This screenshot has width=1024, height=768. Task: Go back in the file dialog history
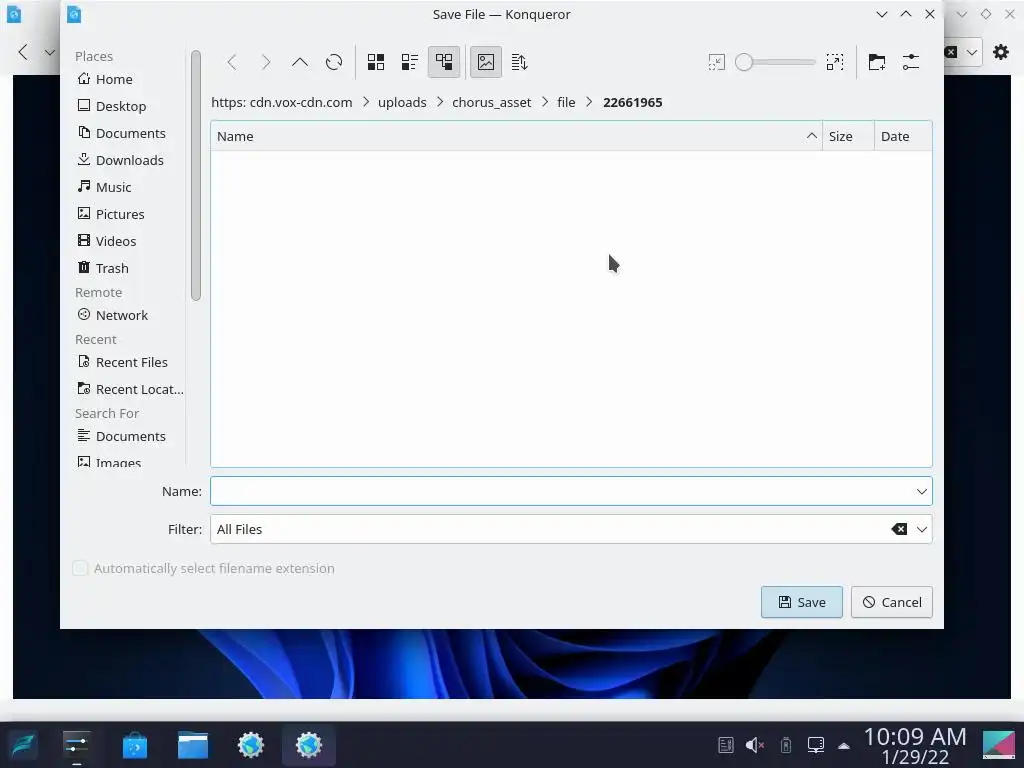(232, 63)
